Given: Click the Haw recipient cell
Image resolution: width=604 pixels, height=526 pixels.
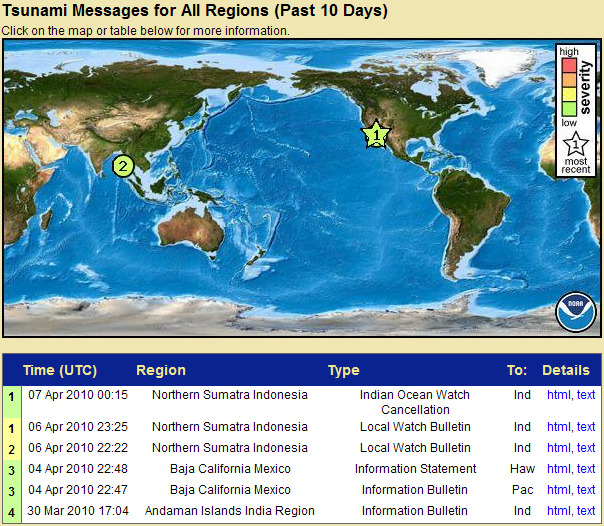Looking at the screenshot, I should 522,469.
